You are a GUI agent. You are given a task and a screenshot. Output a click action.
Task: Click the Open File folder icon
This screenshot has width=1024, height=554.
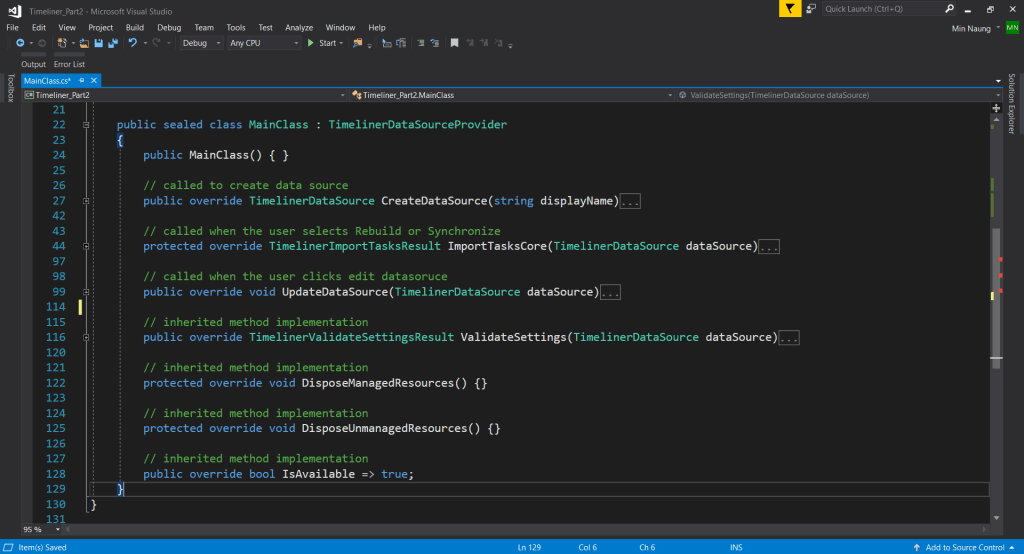85,43
